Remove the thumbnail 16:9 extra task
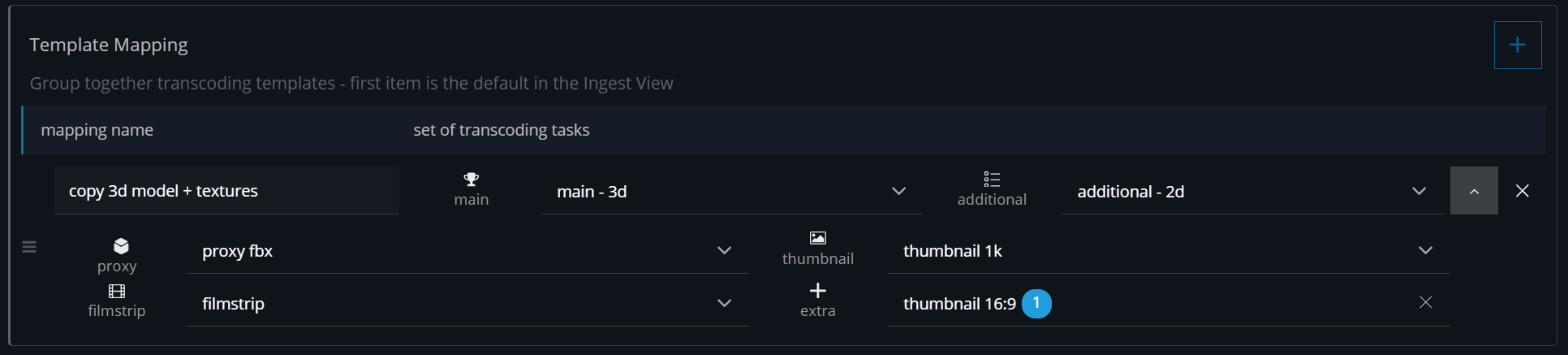Viewport: 1568px width, 355px height. [1425, 303]
